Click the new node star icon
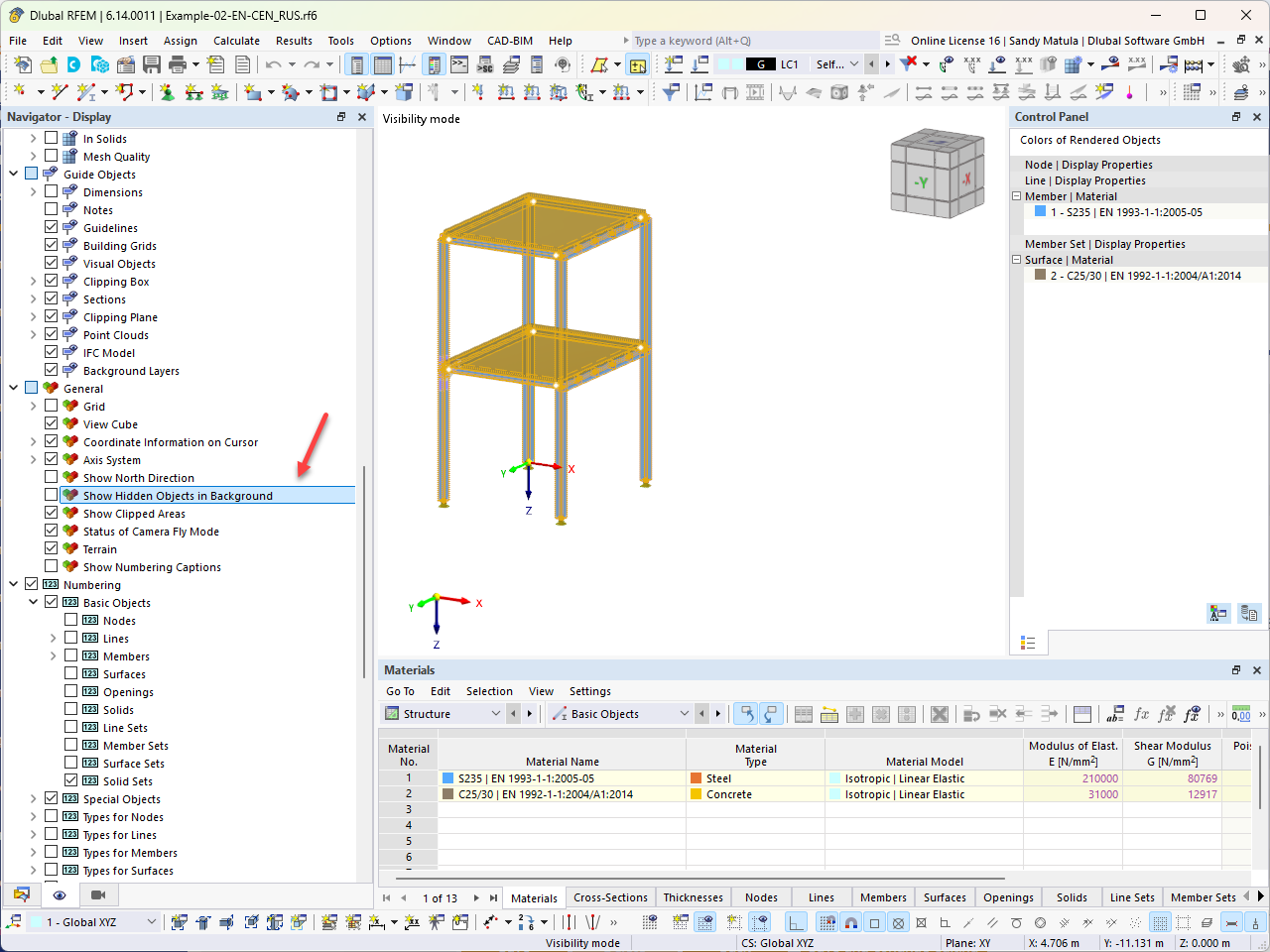This screenshot has height=952, width=1270. 19,92
